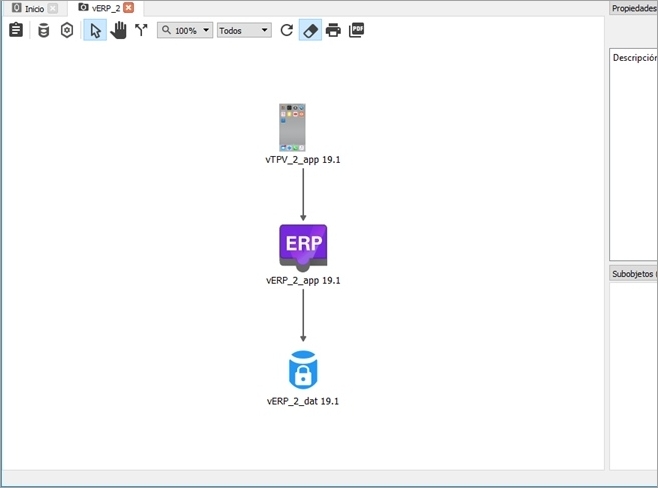Select the purple ERP app node
658x488 pixels.
point(303,245)
